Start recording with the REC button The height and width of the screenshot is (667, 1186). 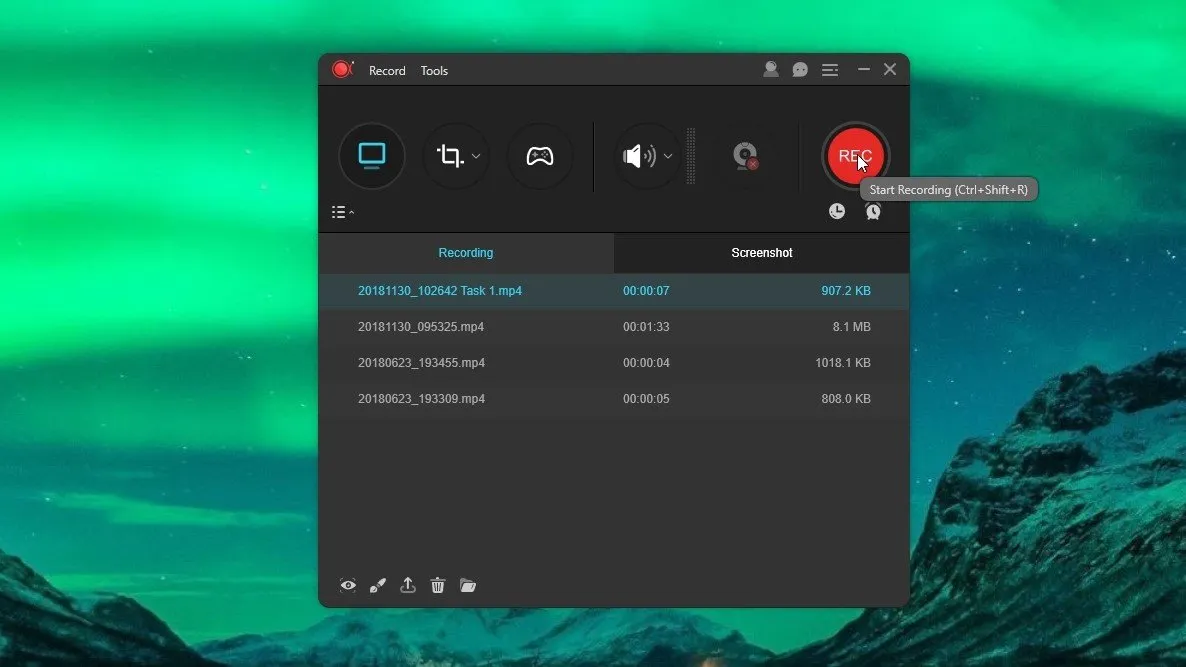[x=854, y=156]
